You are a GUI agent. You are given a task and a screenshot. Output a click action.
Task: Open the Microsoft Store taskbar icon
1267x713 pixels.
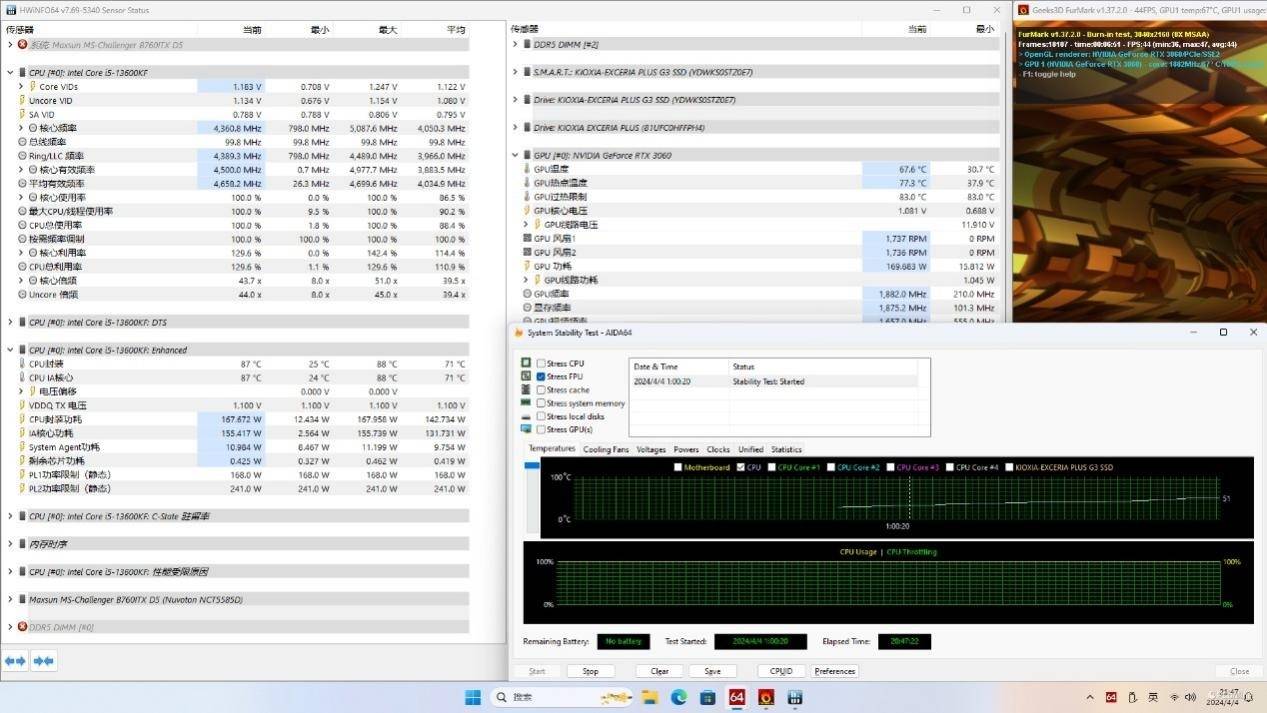708,697
